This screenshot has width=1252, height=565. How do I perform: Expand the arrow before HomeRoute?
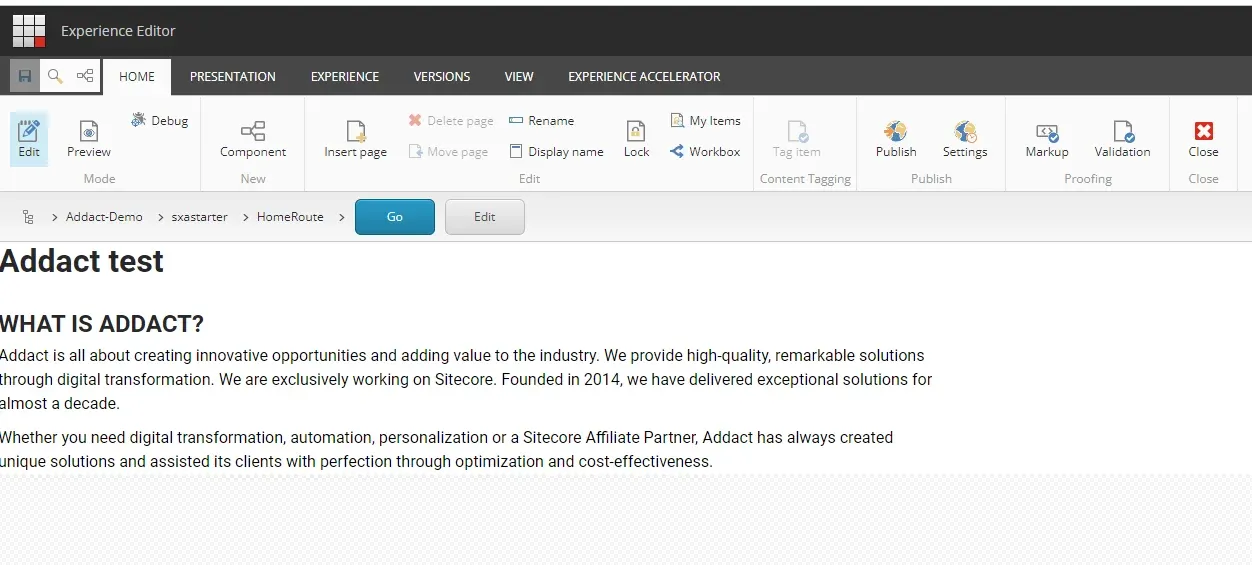pyautogui.click(x=245, y=217)
